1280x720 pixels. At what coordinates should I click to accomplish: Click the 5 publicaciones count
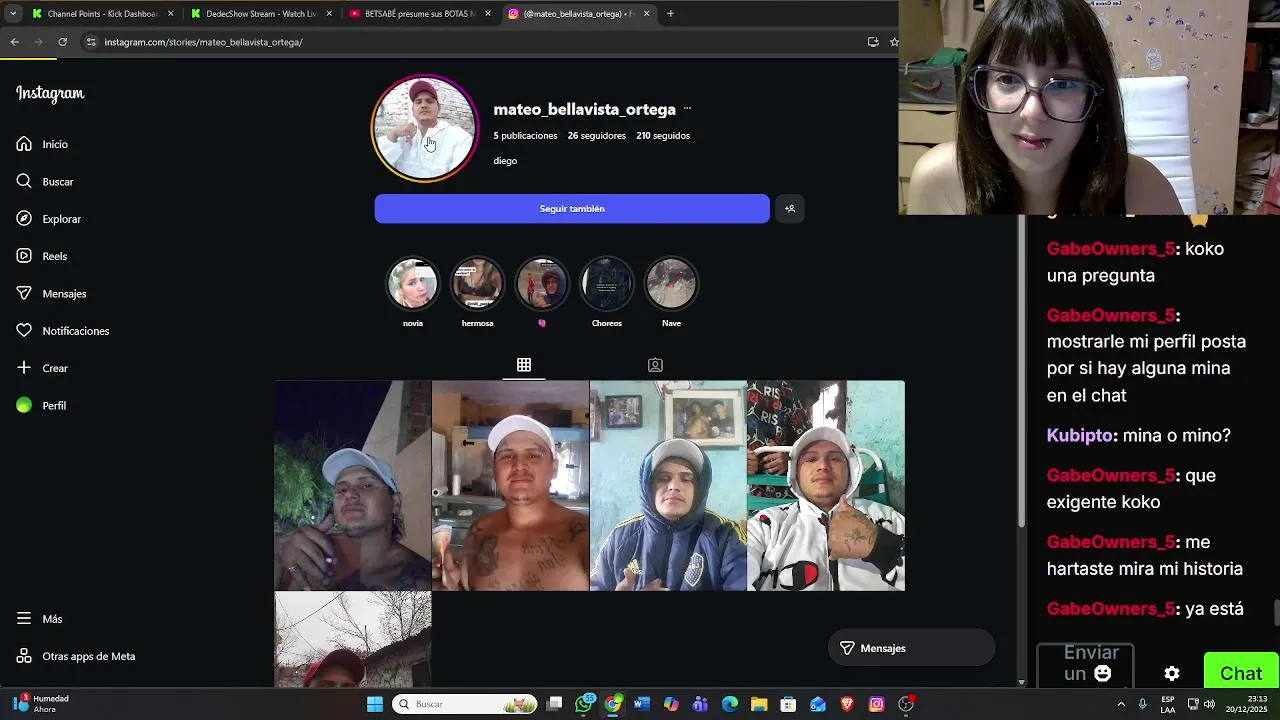525,136
